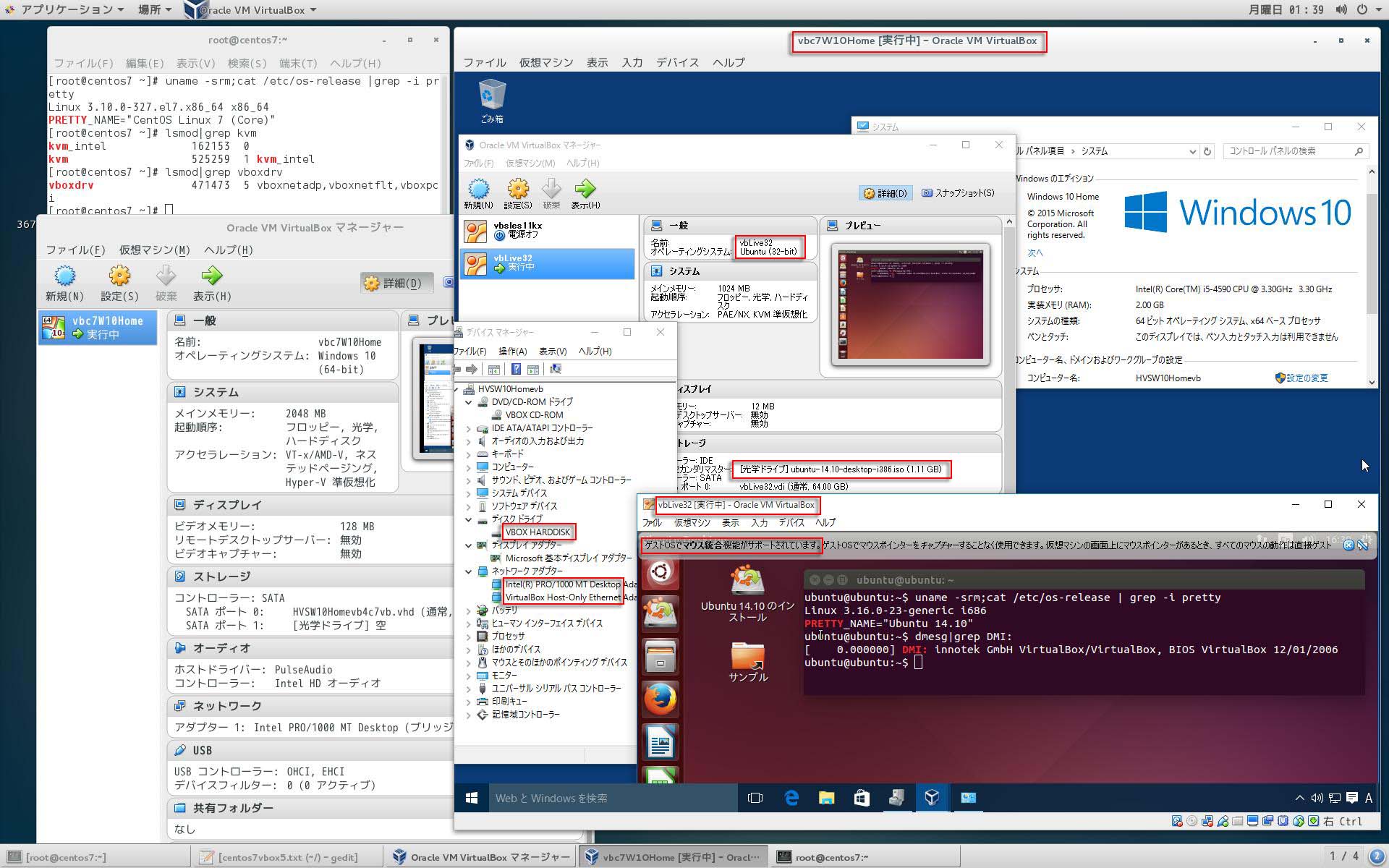Viewport: 1389px width, 868px height.
Task: Switch to gedit centos7vbox5.txt taskbar button
Action: coord(288,857)
